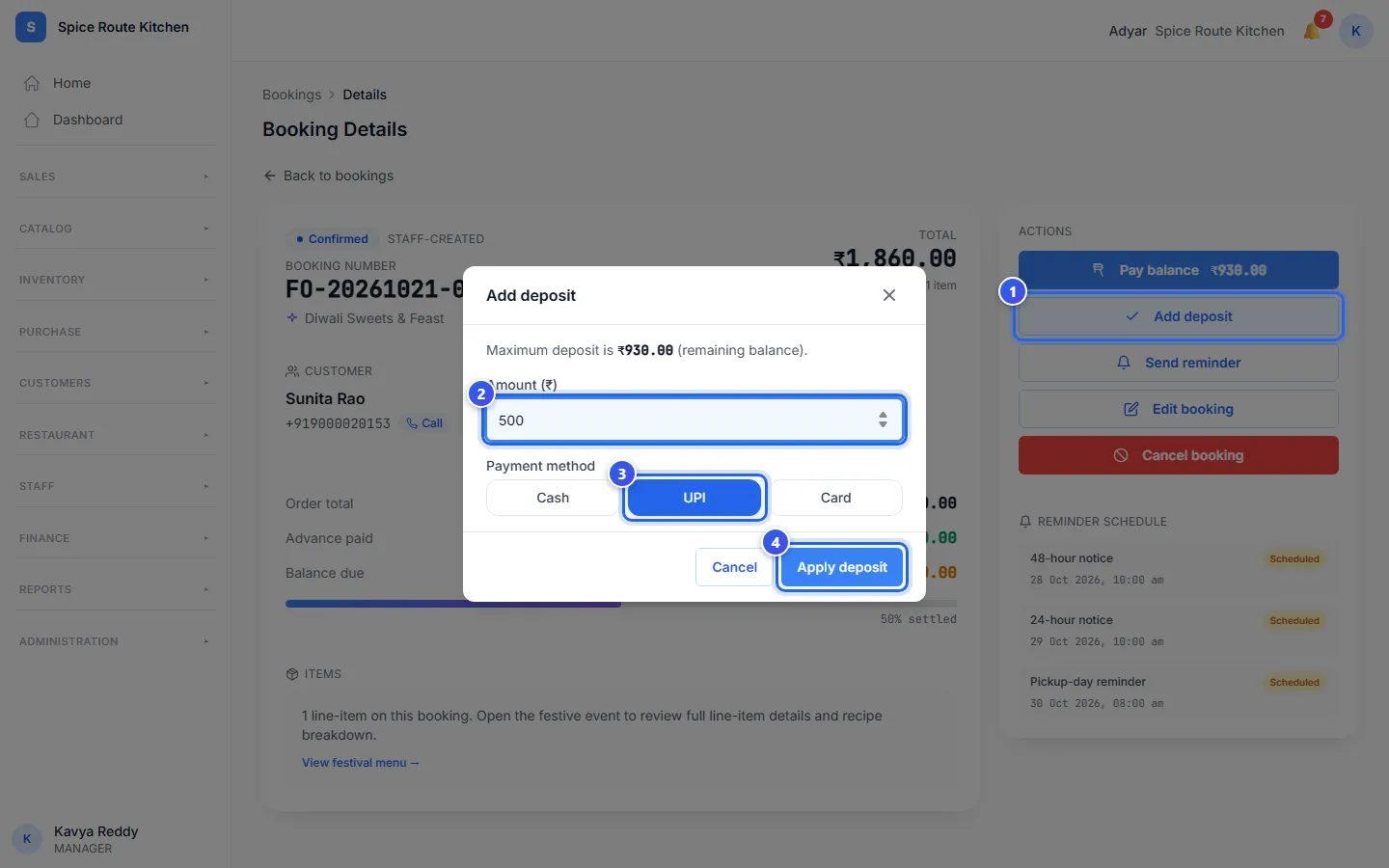Open the notifications bell
1389x868 pixels.
[x=1312, y=31]
